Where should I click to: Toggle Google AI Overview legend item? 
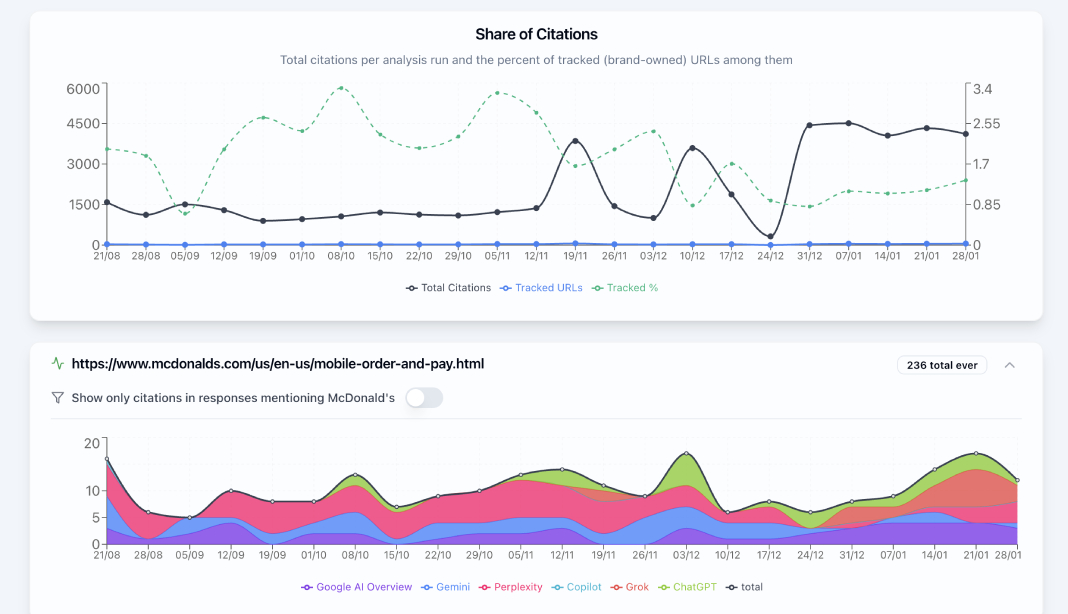pyautogui.click(x=356, y=587)
